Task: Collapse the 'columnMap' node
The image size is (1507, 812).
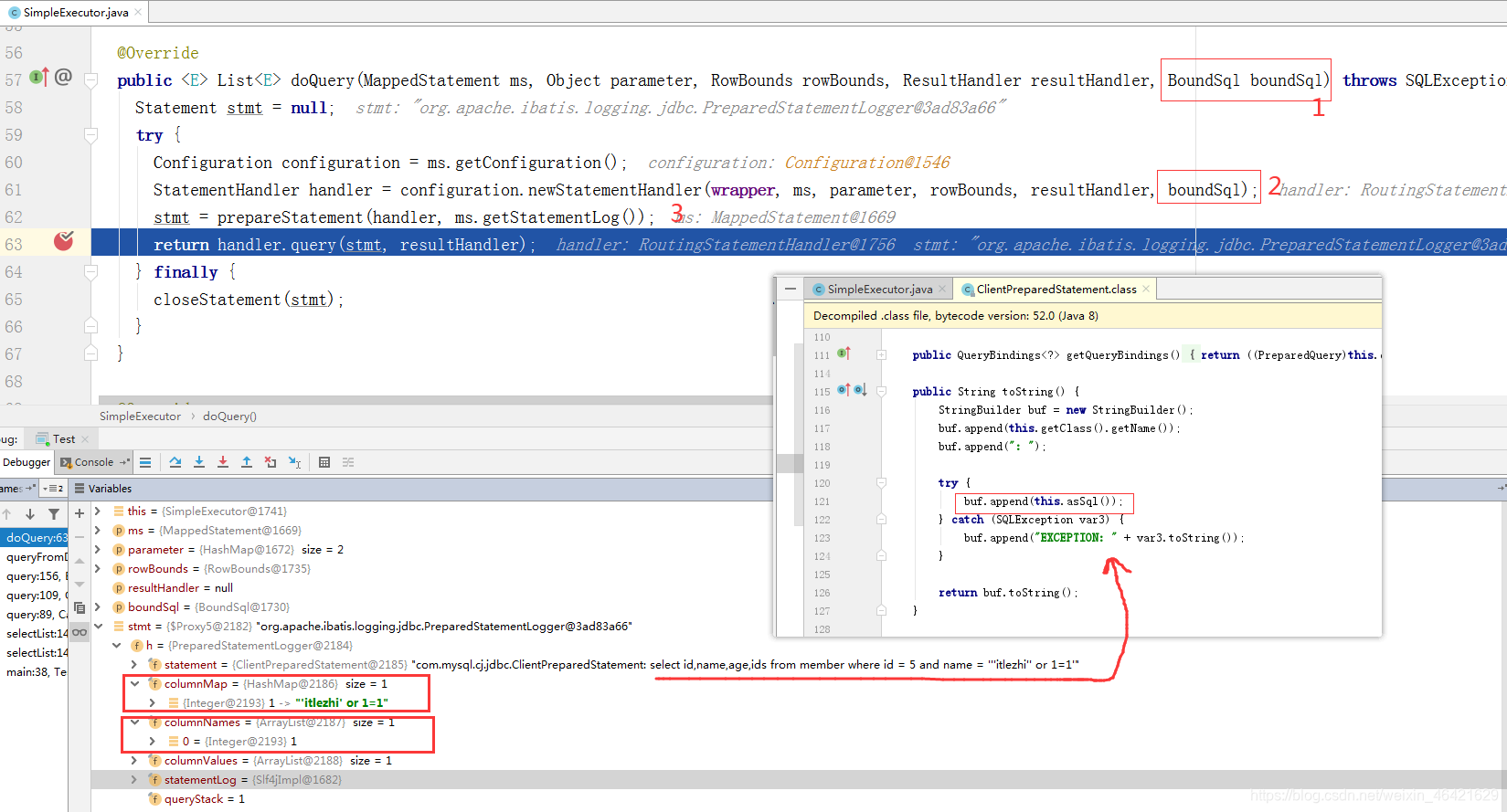Action: pos(134,684)
